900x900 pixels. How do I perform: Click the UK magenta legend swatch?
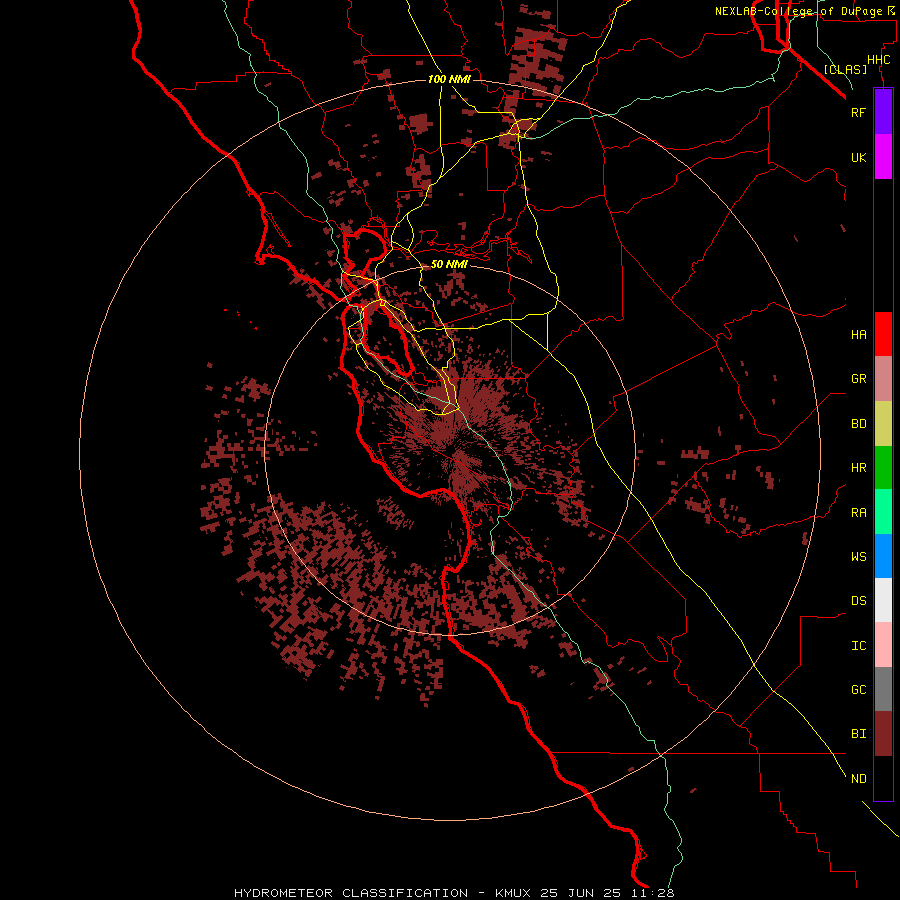883,157
